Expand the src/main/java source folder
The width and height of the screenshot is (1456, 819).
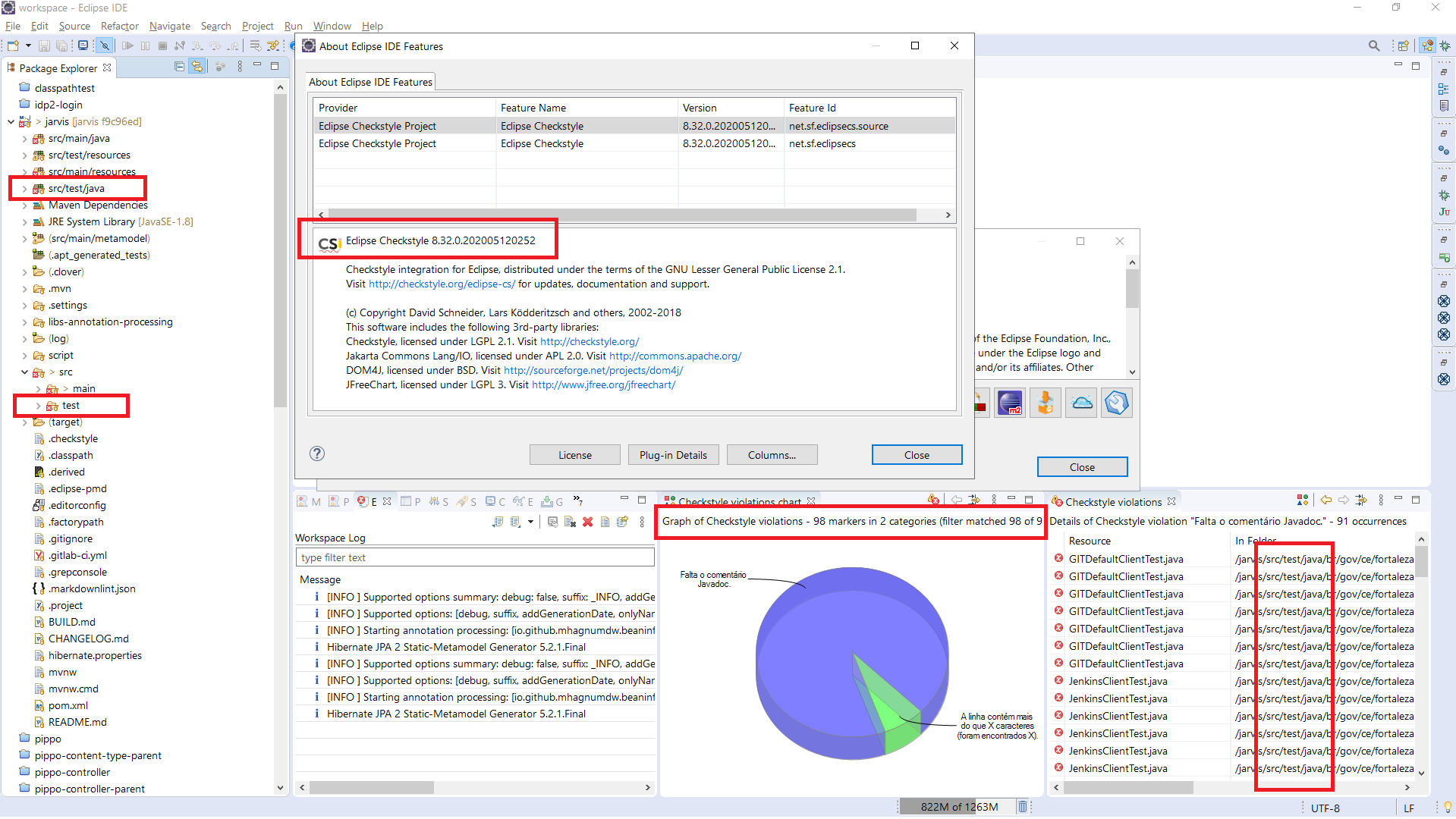24,139
